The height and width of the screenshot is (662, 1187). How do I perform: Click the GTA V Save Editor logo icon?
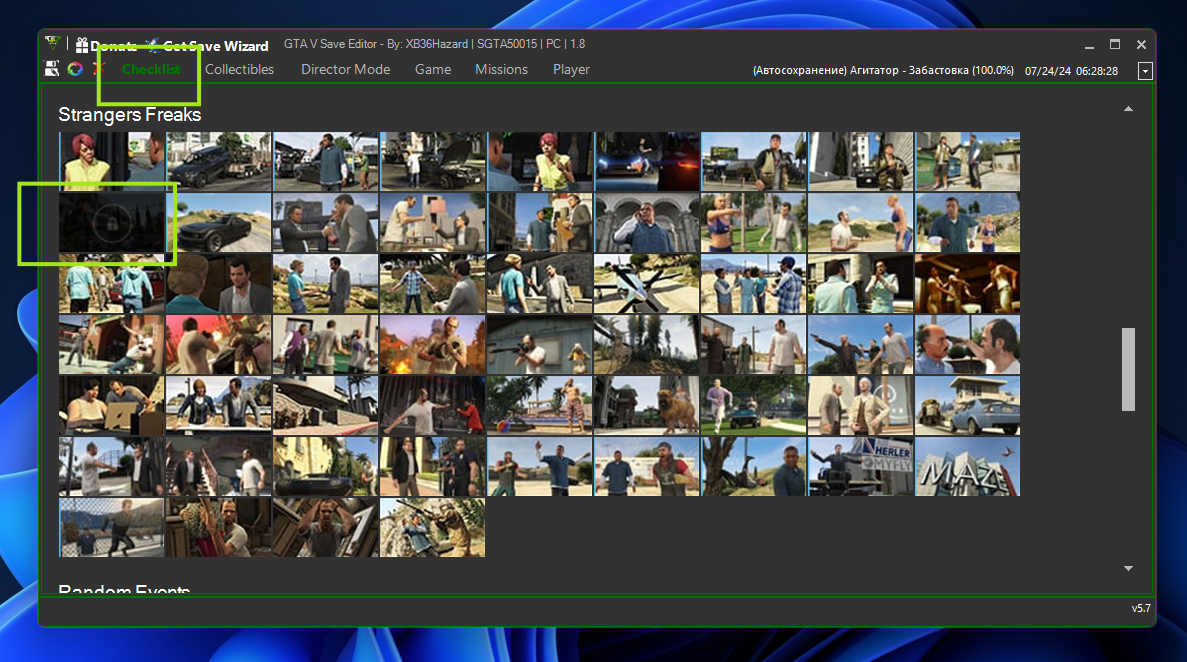52,43
